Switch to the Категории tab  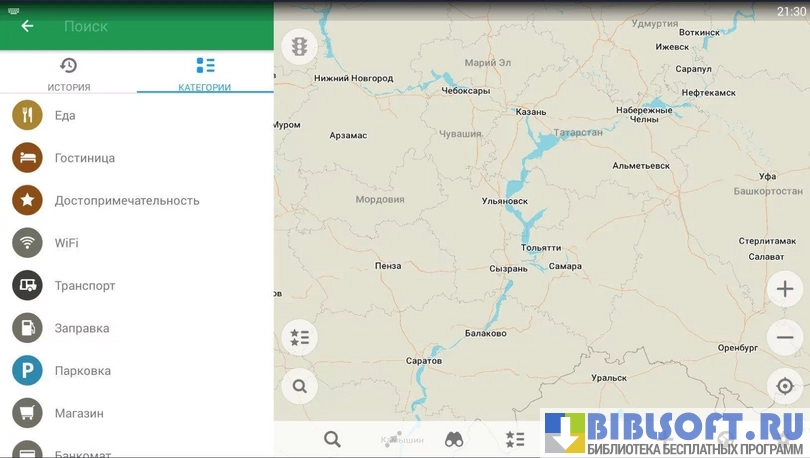[205, 74]
